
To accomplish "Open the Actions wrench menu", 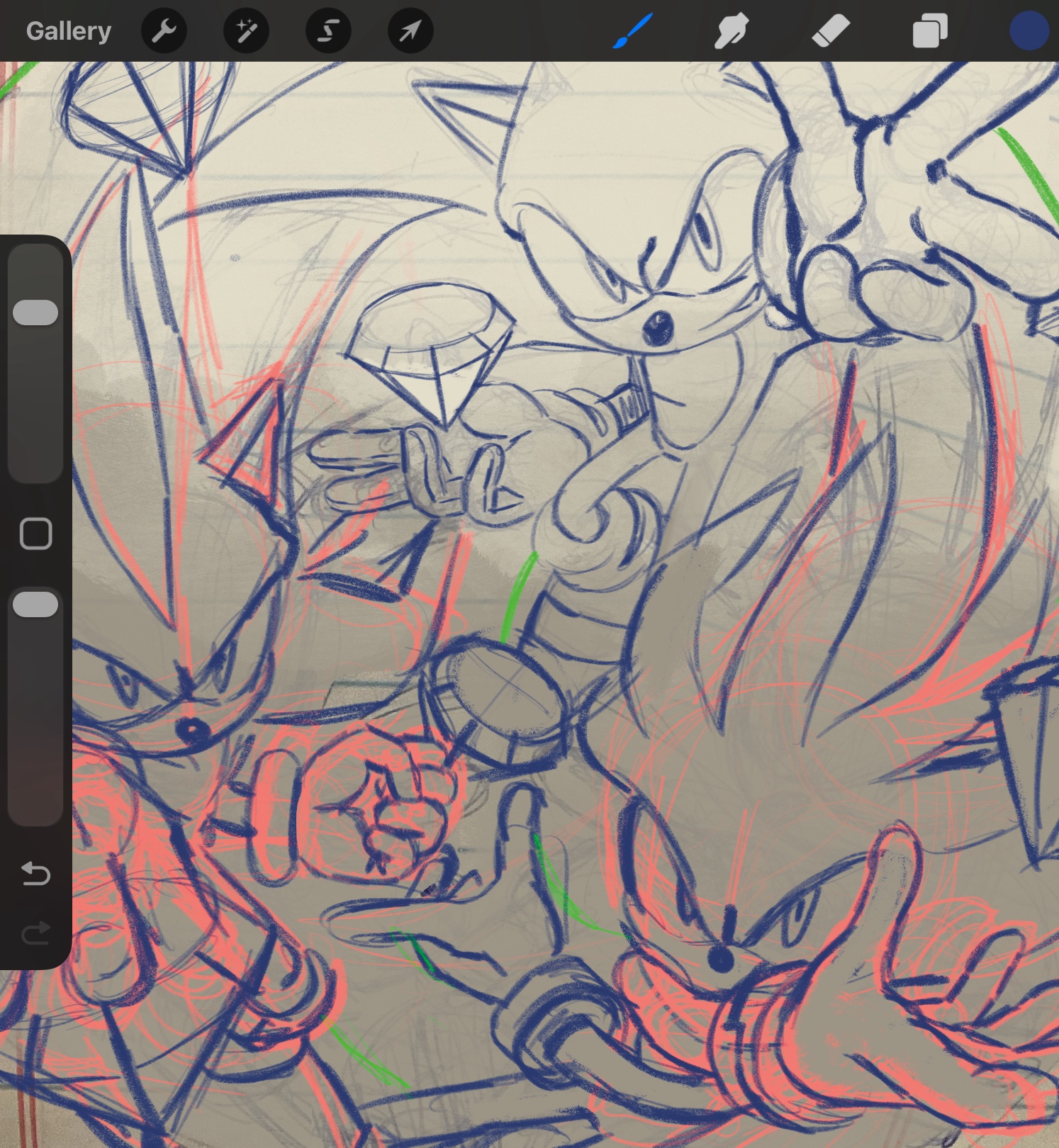I will point(164,31).
